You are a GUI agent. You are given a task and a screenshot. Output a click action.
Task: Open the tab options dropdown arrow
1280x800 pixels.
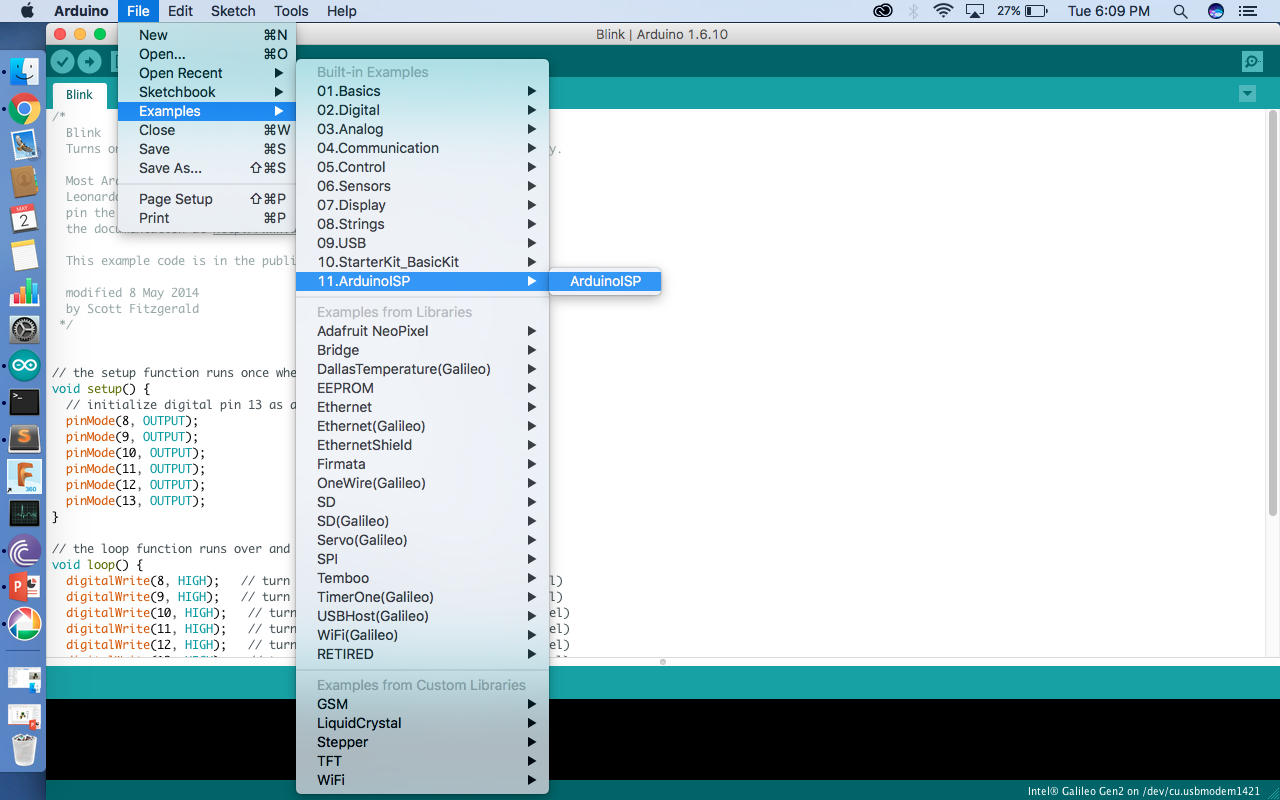(1247, 94)
